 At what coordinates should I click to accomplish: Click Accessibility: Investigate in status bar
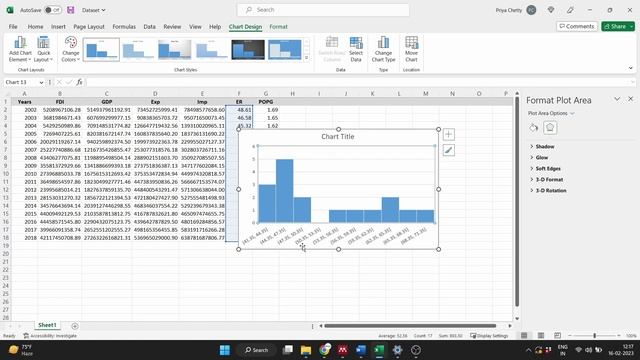pyautogui.click(x=50, y=336)
